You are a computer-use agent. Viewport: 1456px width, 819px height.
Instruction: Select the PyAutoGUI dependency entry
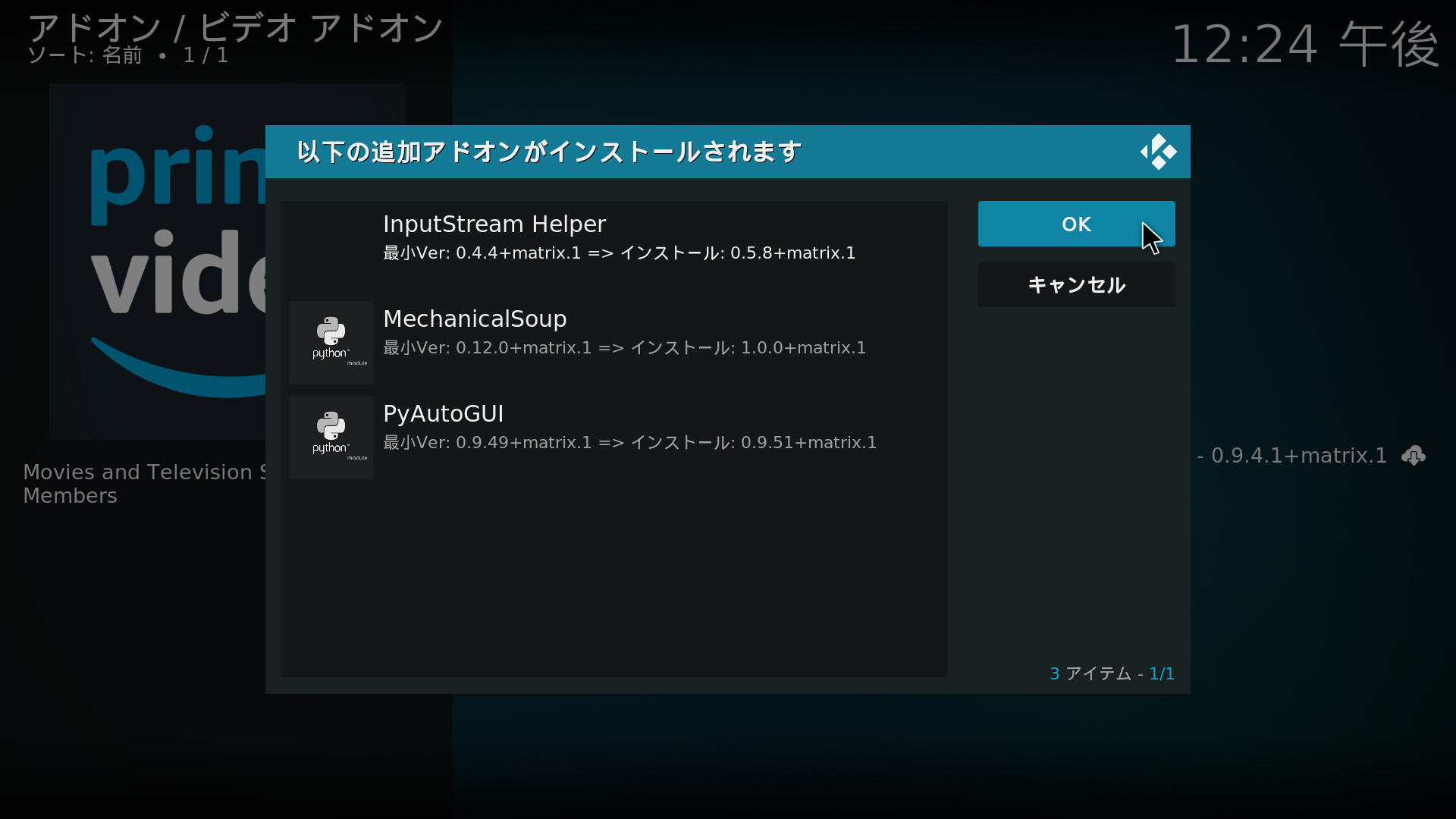click(614, 426)
